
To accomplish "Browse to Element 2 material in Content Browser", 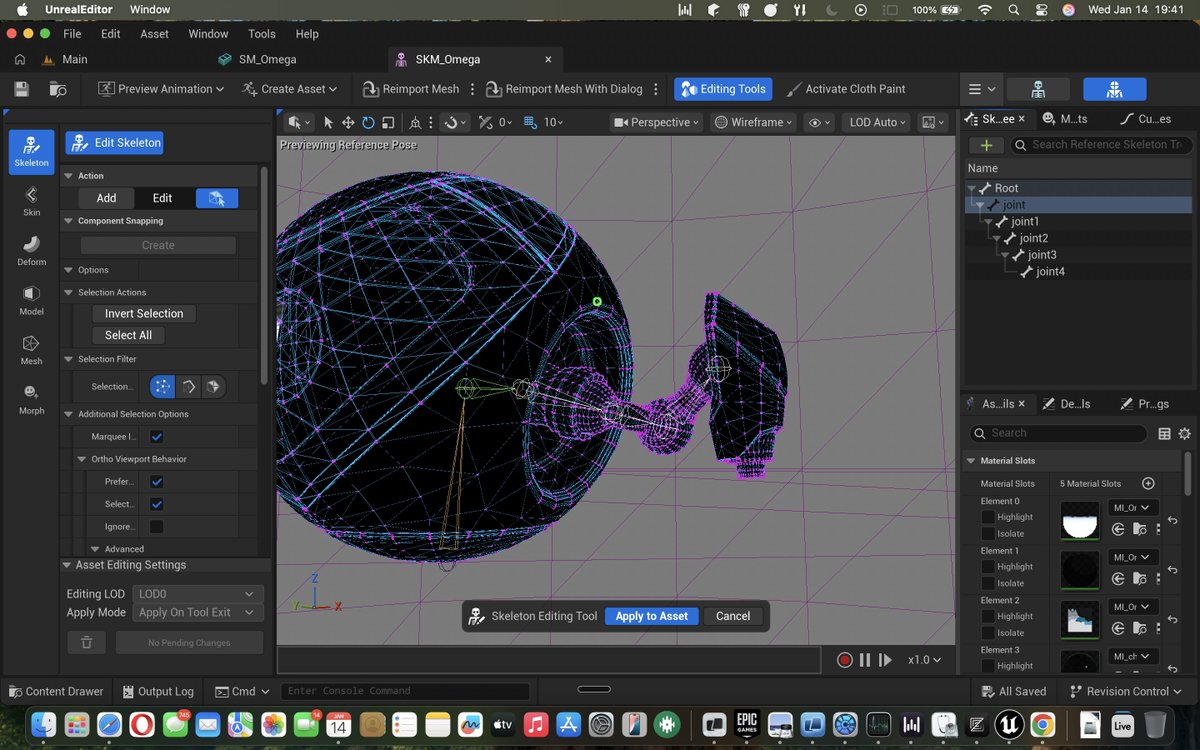I will (1137, 629).
